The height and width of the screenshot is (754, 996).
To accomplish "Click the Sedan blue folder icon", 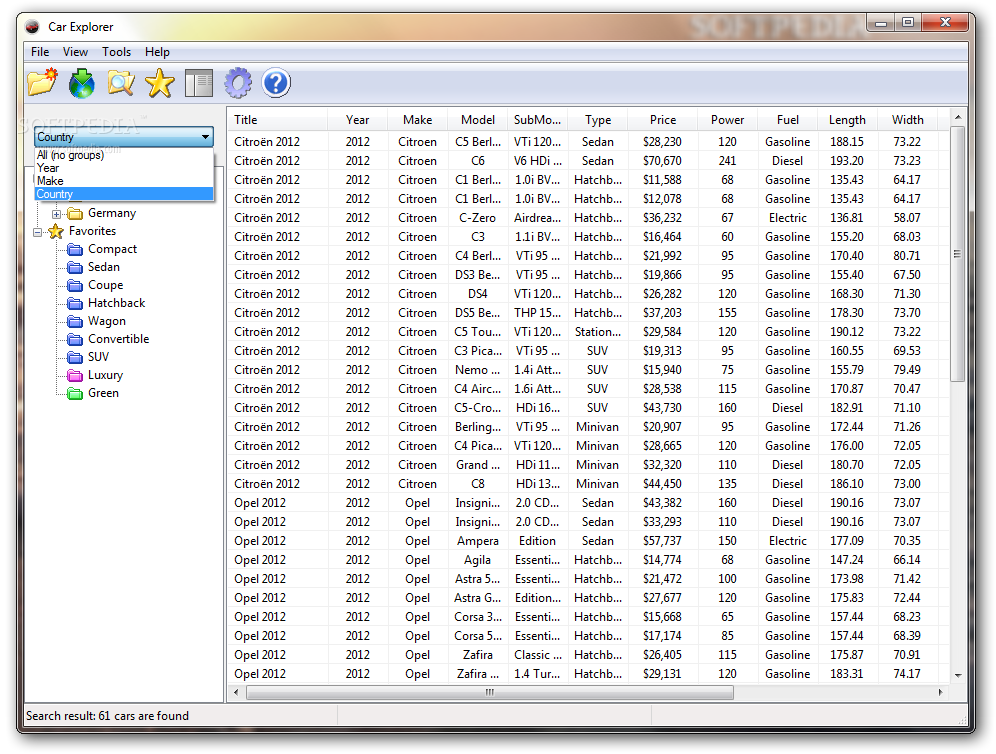I will pos(76,267).
